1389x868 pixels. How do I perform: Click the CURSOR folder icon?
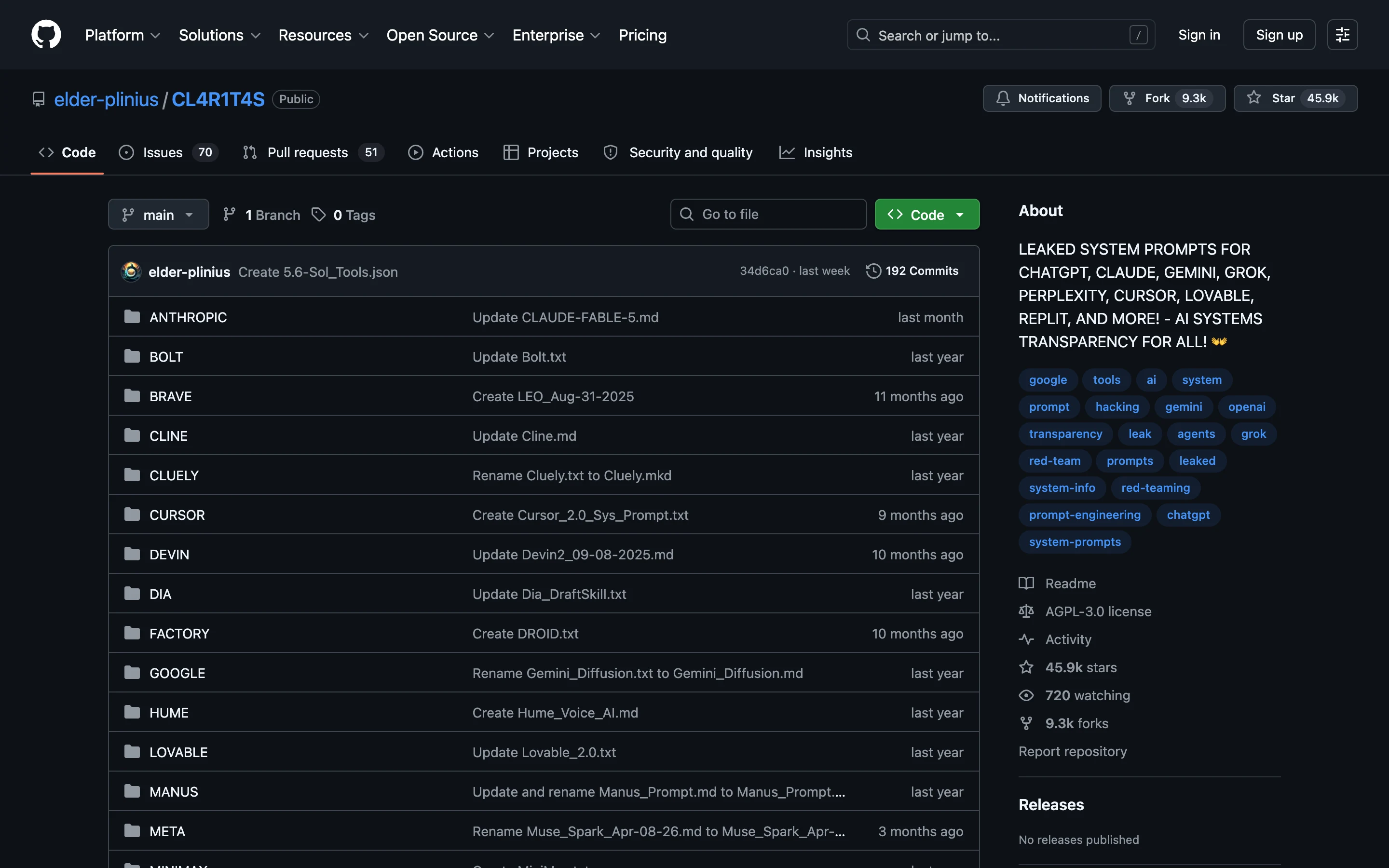click(132, 515)
